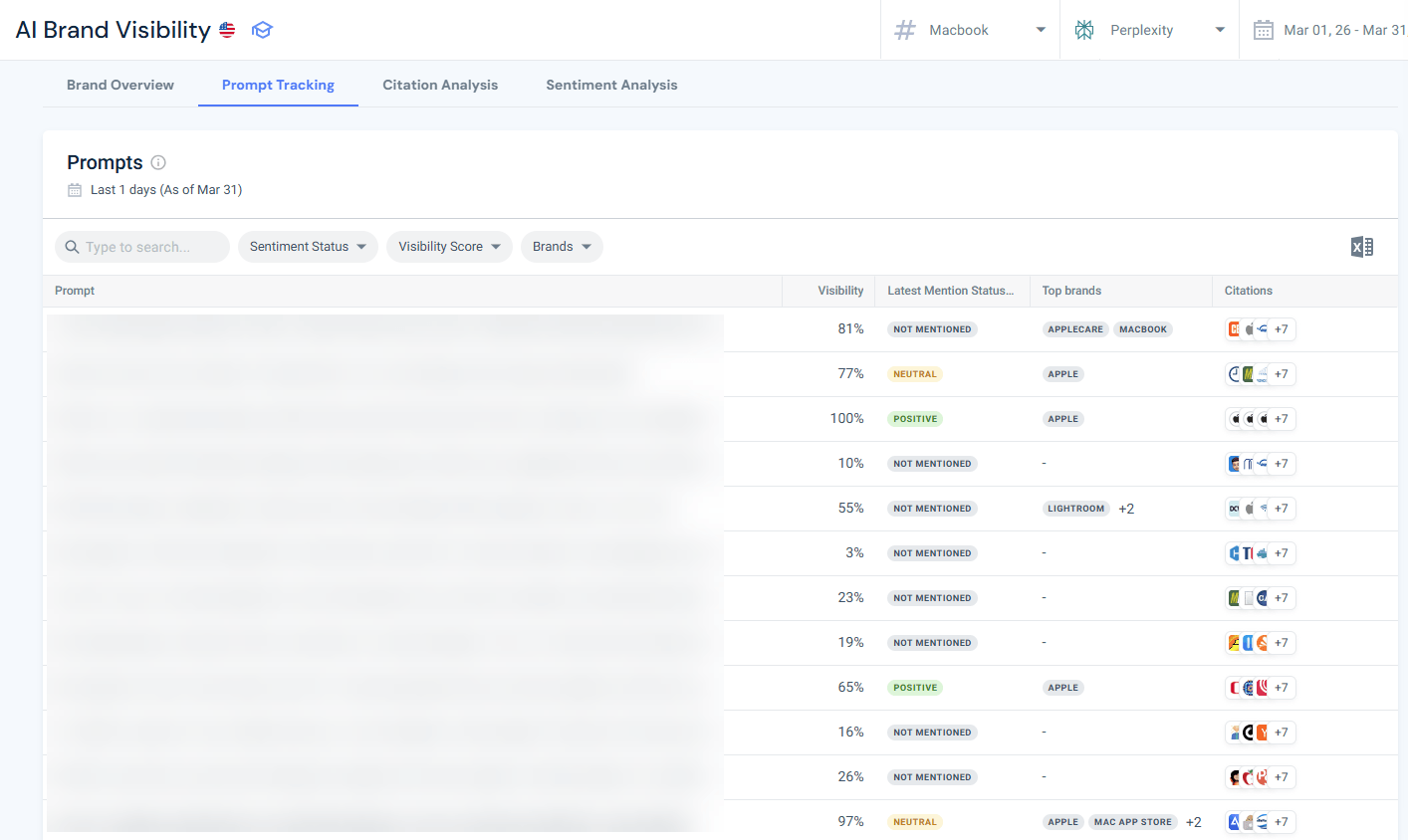Export prompts with the Excel icon
Image resolution: width=1408 pixels, height=840 pixels.
point(1362,247)
